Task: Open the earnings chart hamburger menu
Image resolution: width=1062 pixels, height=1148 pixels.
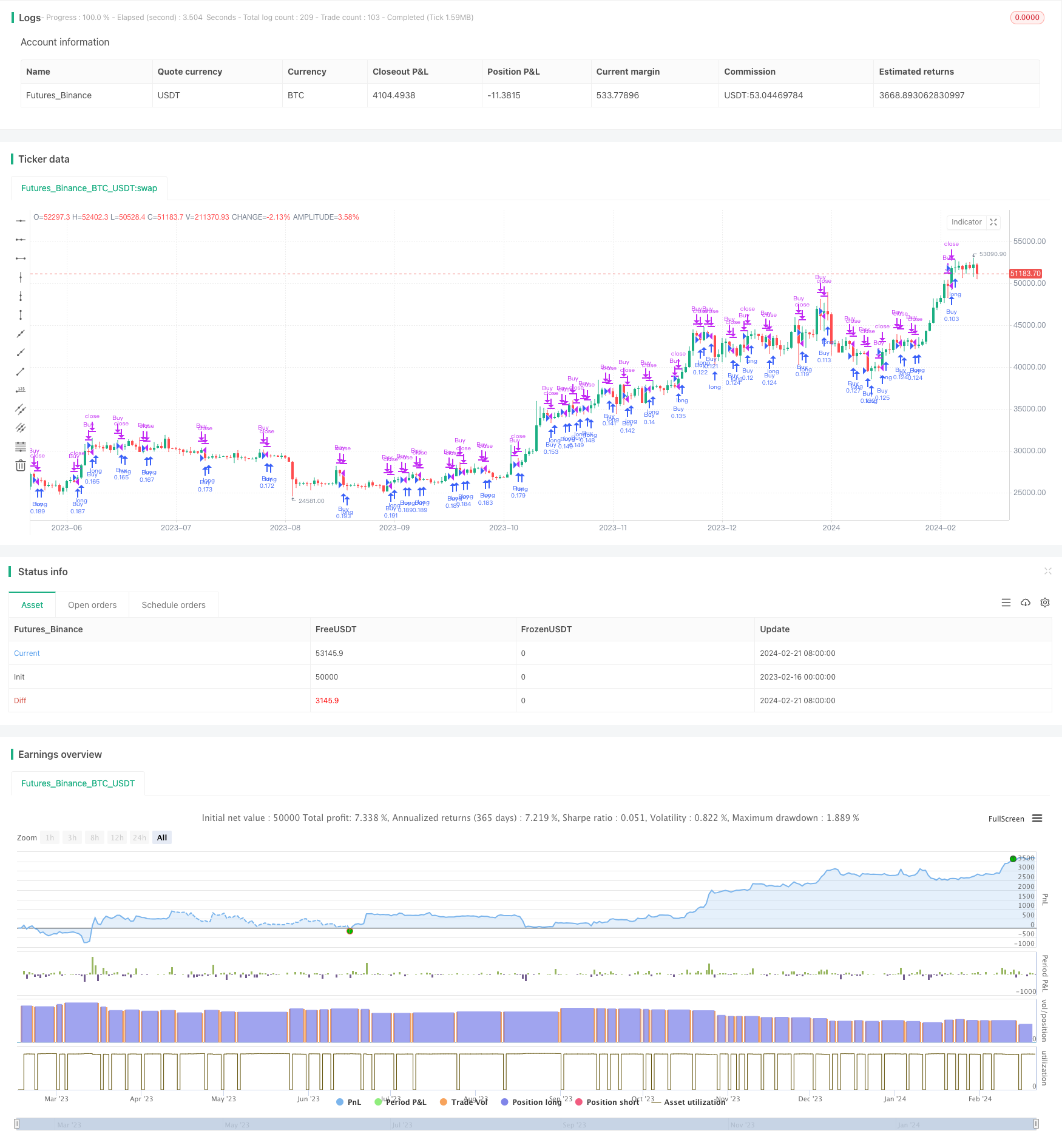Action: click(1037, 819)
